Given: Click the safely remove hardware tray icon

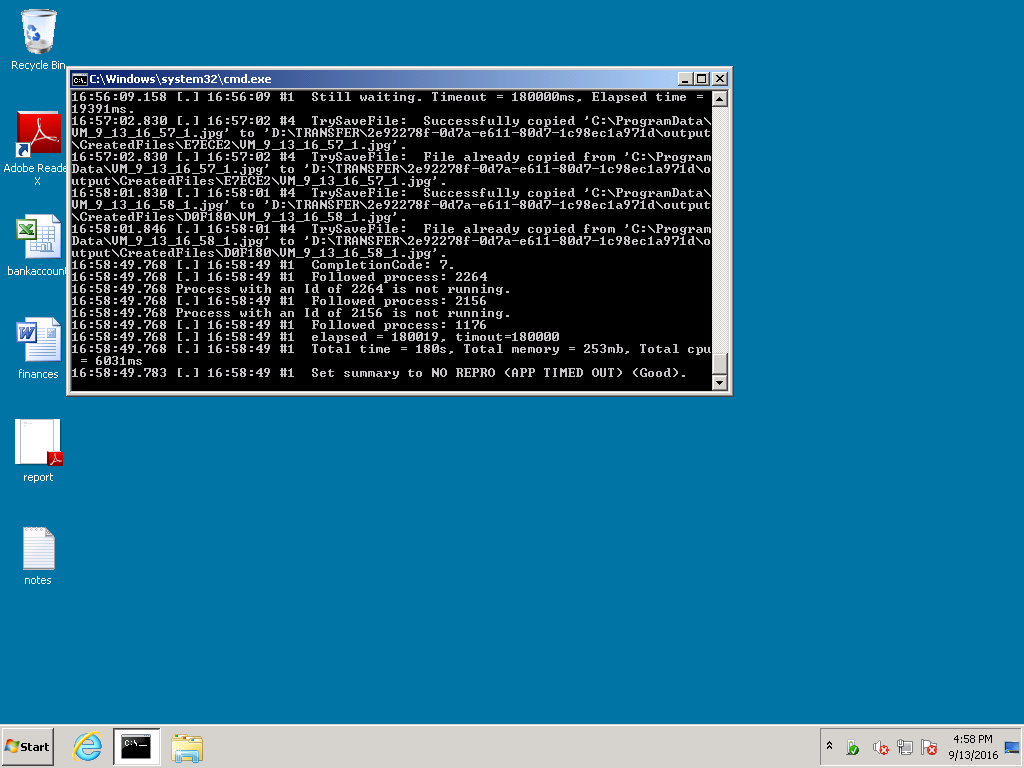Looking at the screenshot, I should click(x=853, y=747).
